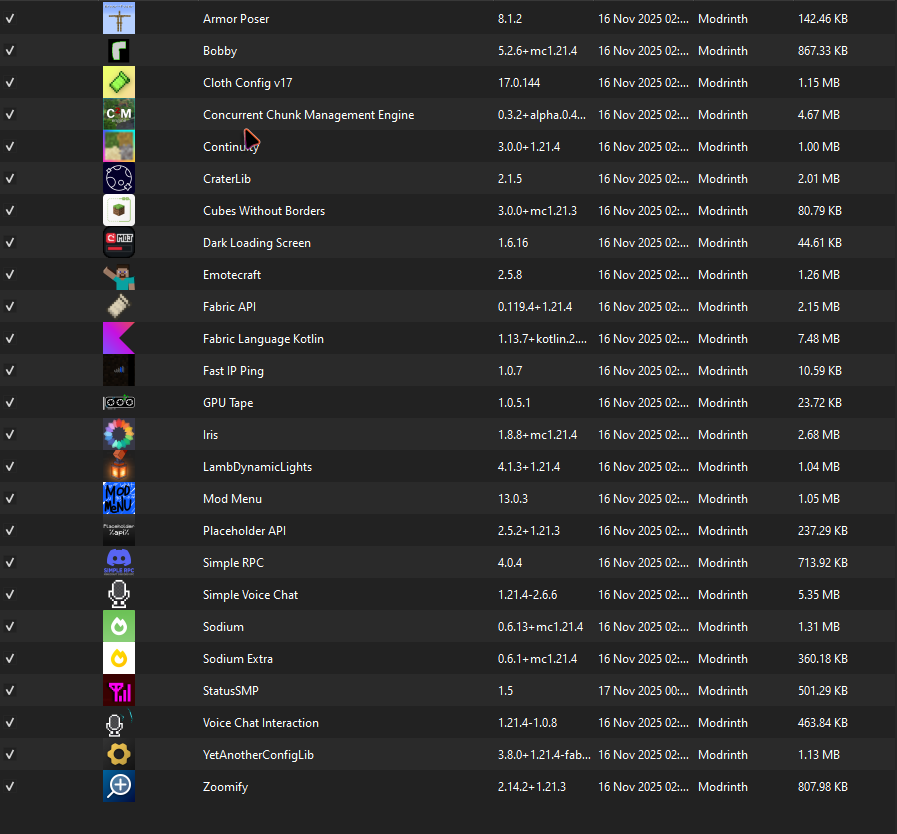This screenshot has height=834, width=897.
Task: Click the Mod Menu blue icon
Action: tap(119, 498)
